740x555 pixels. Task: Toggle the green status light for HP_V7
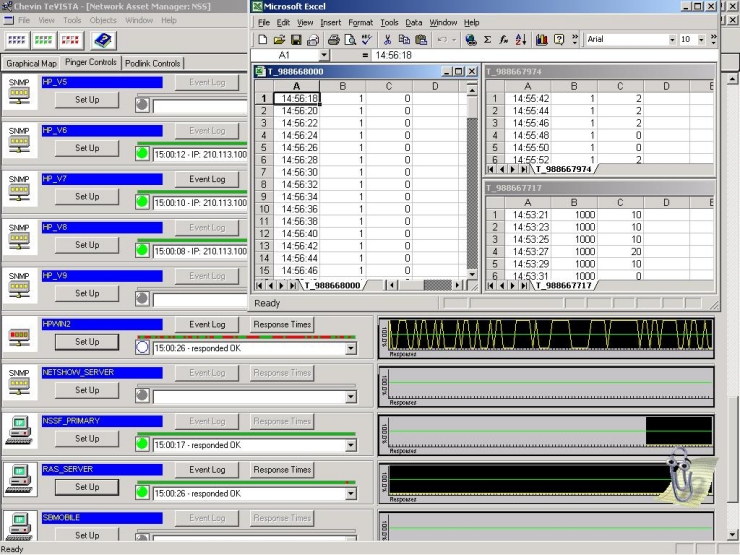[x=142, y=202]
